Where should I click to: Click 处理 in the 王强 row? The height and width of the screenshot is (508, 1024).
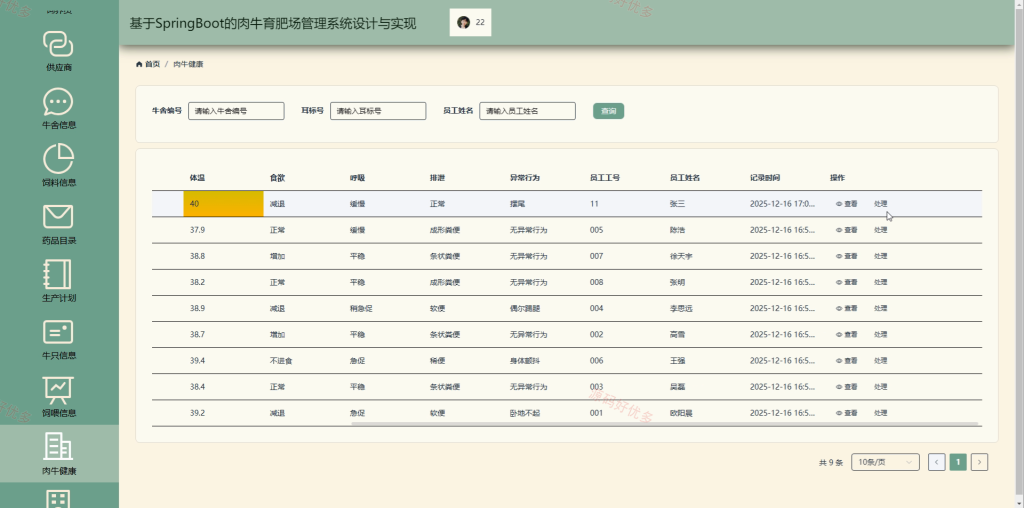(880, 360)
